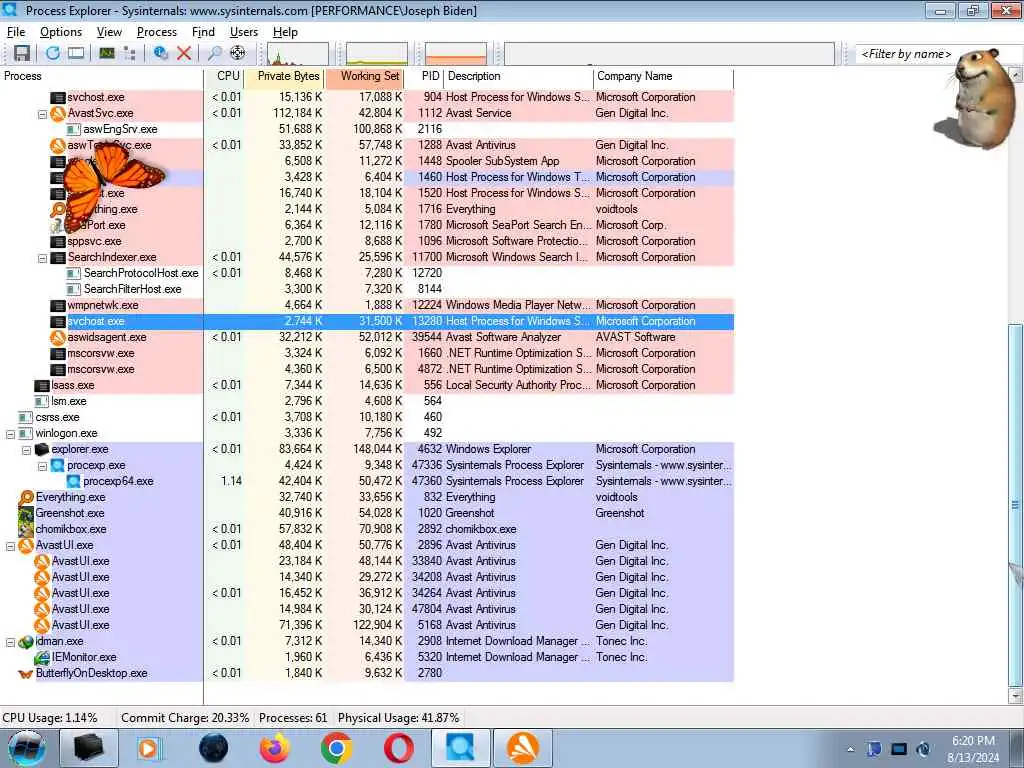The image size is (1024, 768).
Task: Collapse the AvastSvc.exe tree node
Action: (x=42, y=114)
